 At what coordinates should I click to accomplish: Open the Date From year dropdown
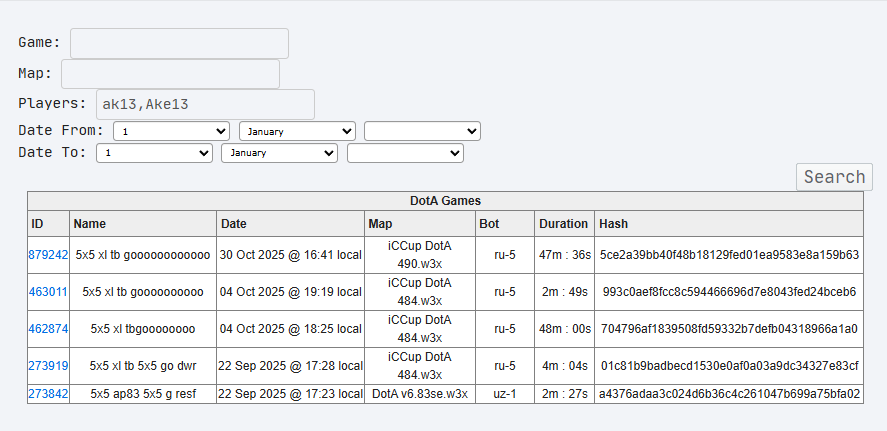coord(422,131)
